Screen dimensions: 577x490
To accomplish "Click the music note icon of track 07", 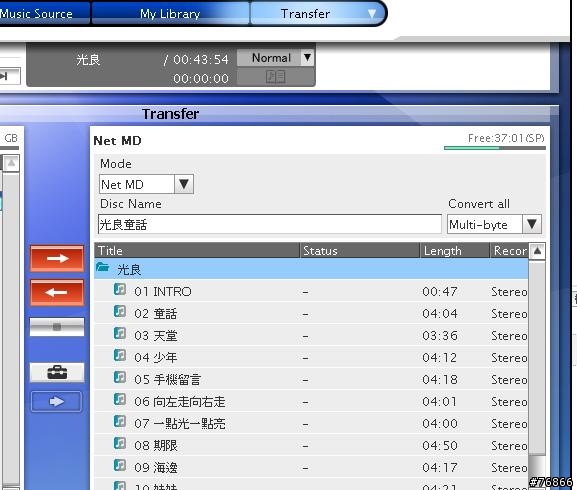I will click(x=120, y=422).
